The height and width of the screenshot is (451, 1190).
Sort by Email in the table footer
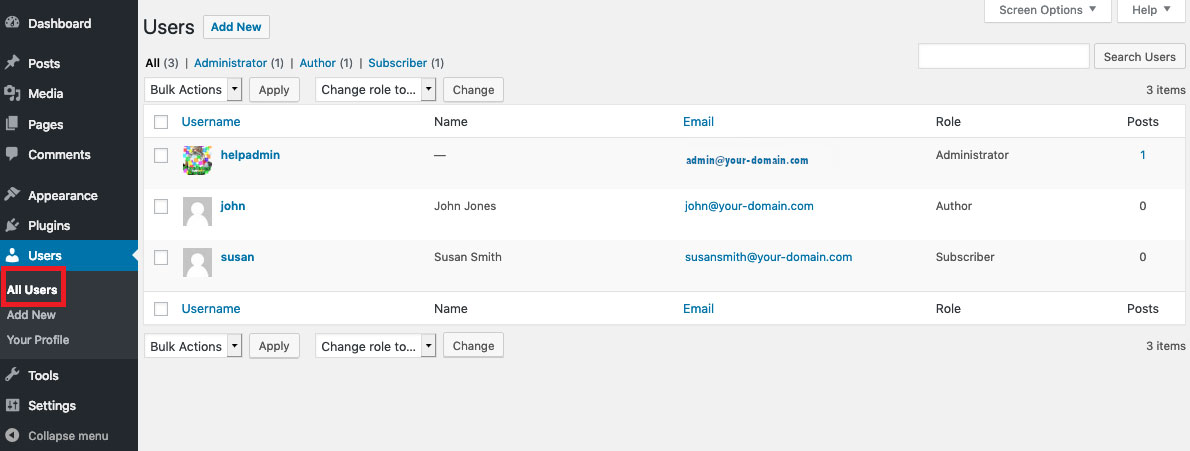pos(698,308)
